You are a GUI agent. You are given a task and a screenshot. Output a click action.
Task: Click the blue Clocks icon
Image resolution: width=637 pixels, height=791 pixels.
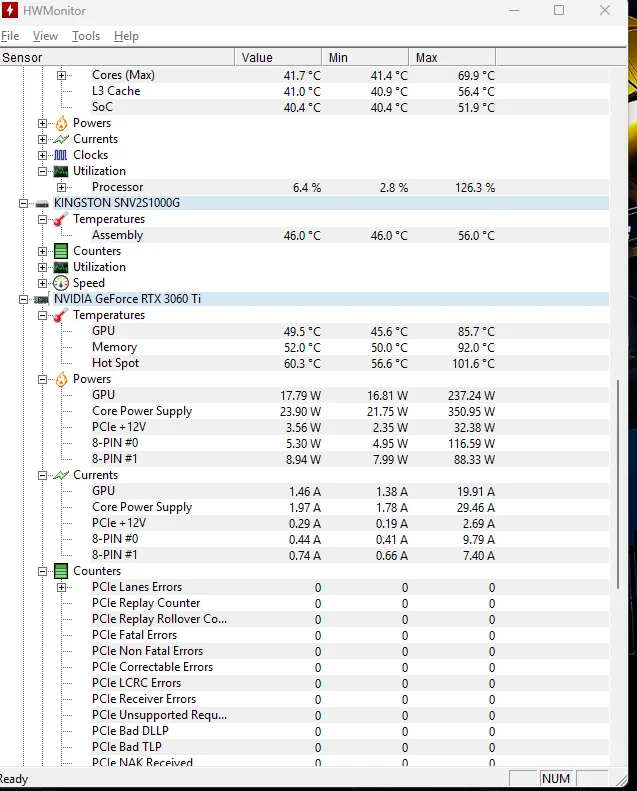click(x=61, y=155)
